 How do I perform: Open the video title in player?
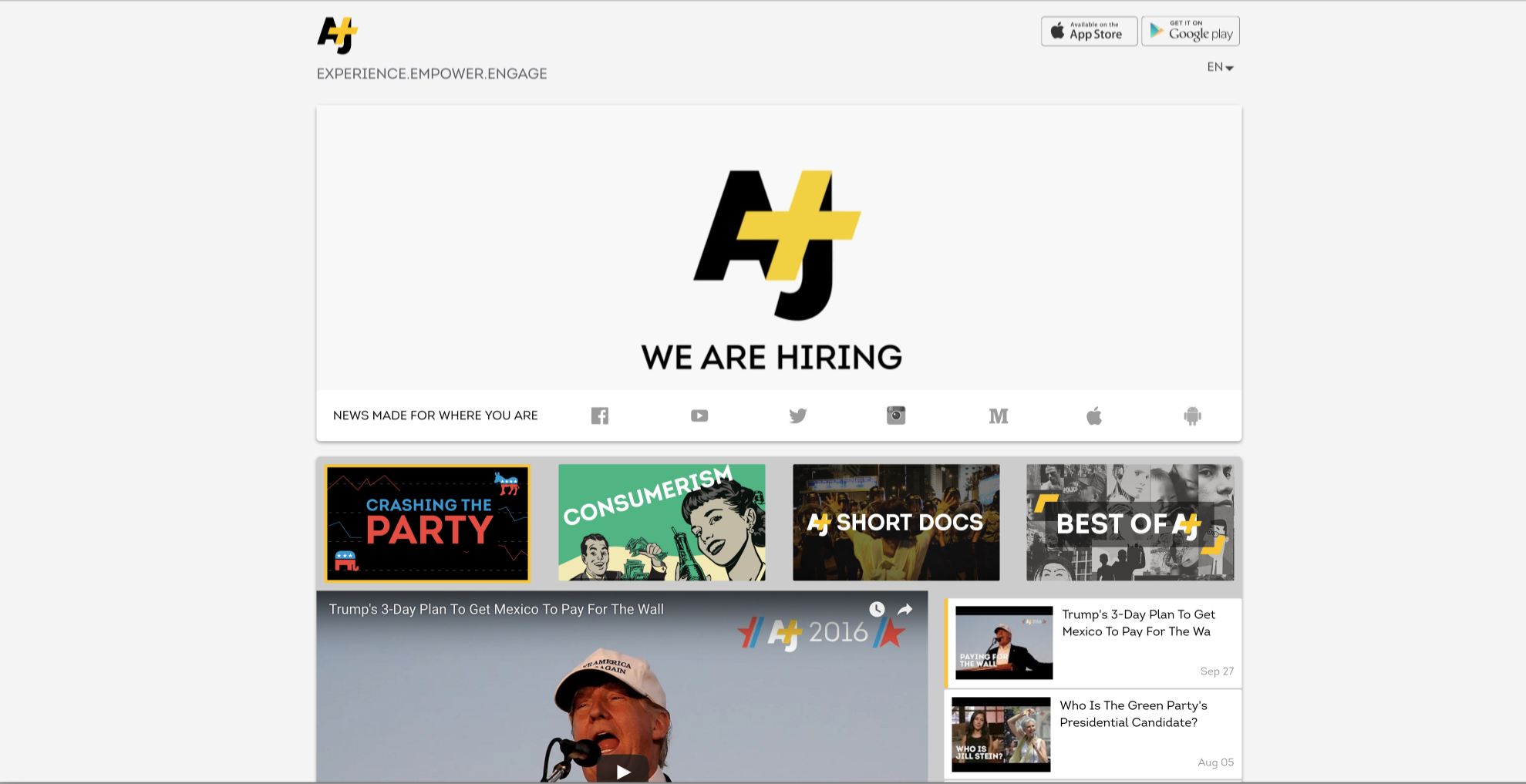[x=497, y=609]
